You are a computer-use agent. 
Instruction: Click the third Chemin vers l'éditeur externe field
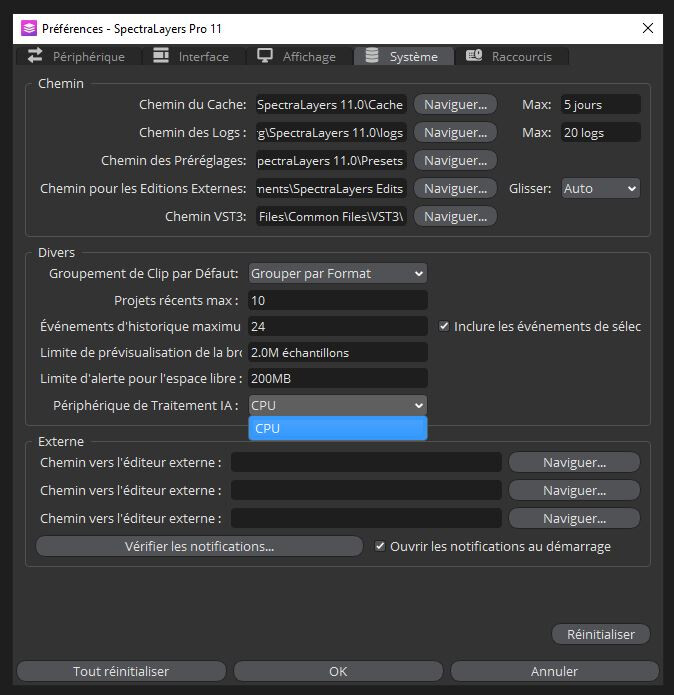coord(366,518)
